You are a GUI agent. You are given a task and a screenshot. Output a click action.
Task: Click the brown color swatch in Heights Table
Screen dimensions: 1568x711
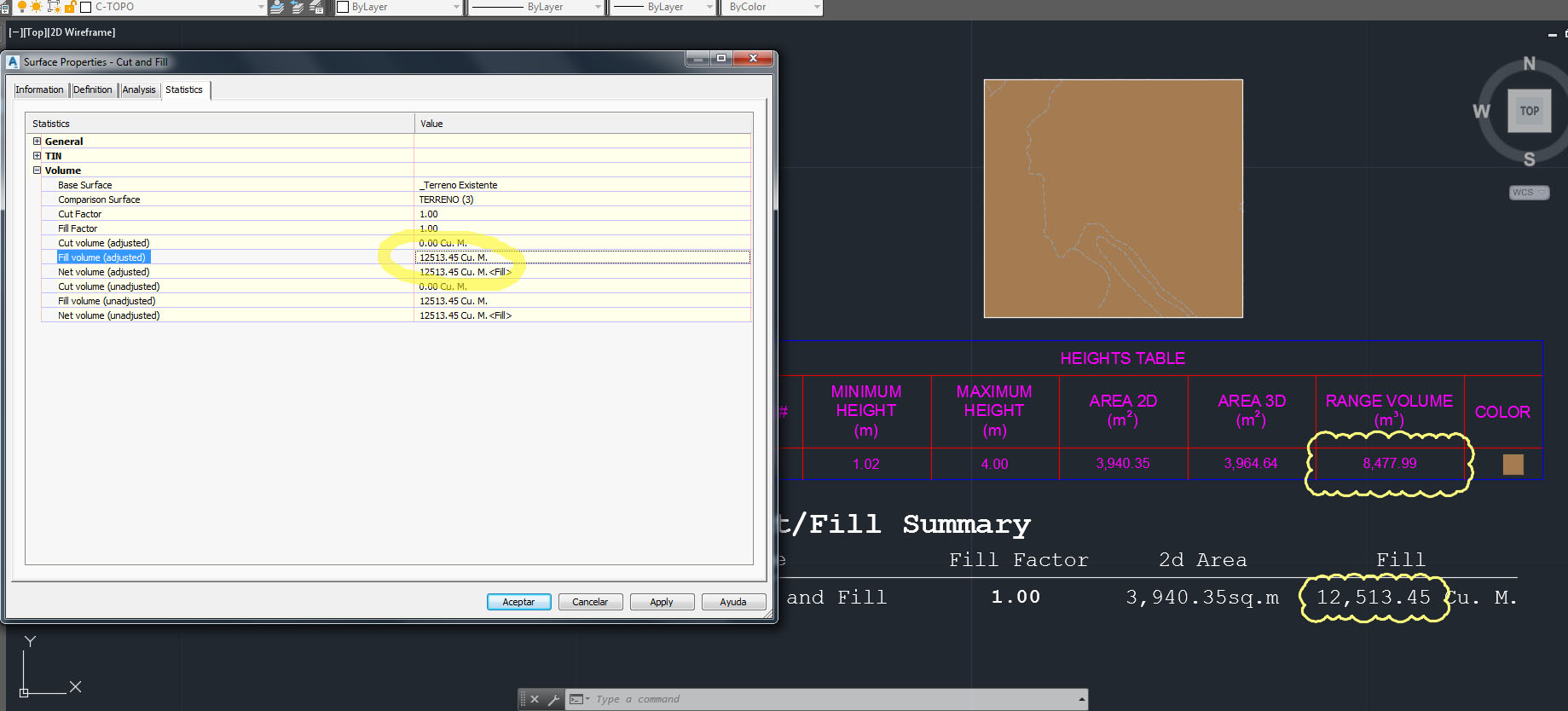pos(1513,464)
